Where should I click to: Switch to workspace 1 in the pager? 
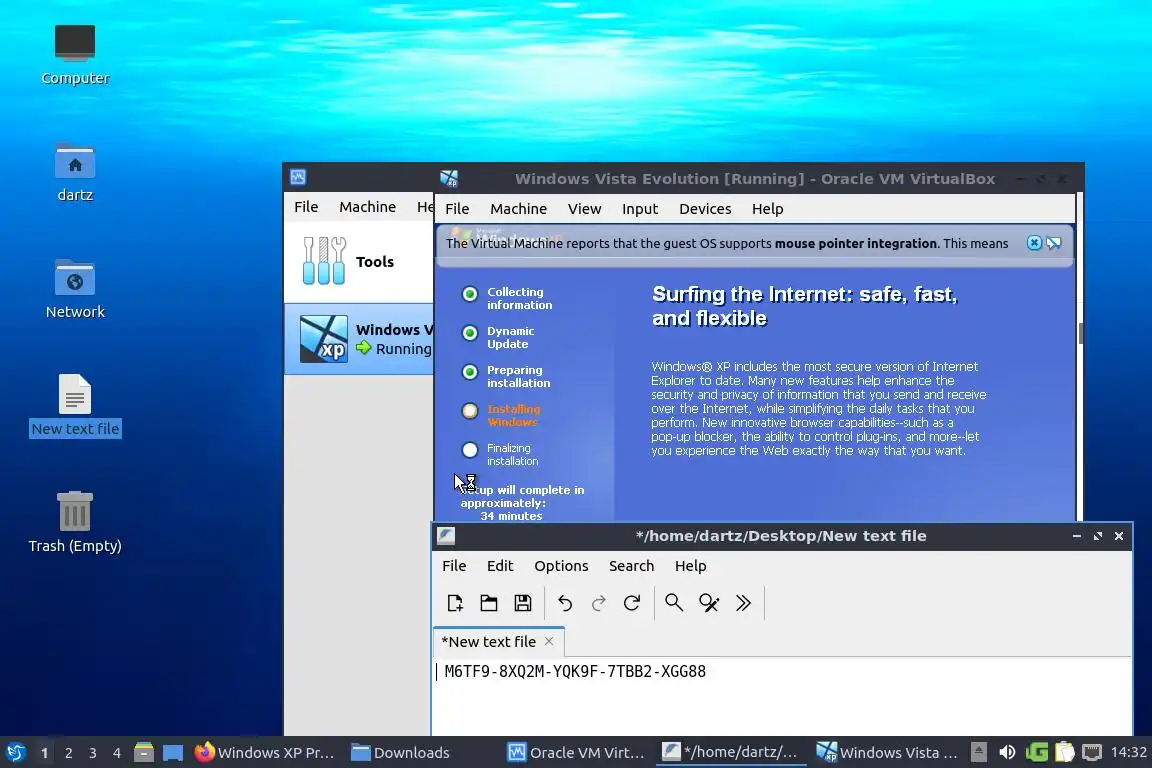[44, 753]
